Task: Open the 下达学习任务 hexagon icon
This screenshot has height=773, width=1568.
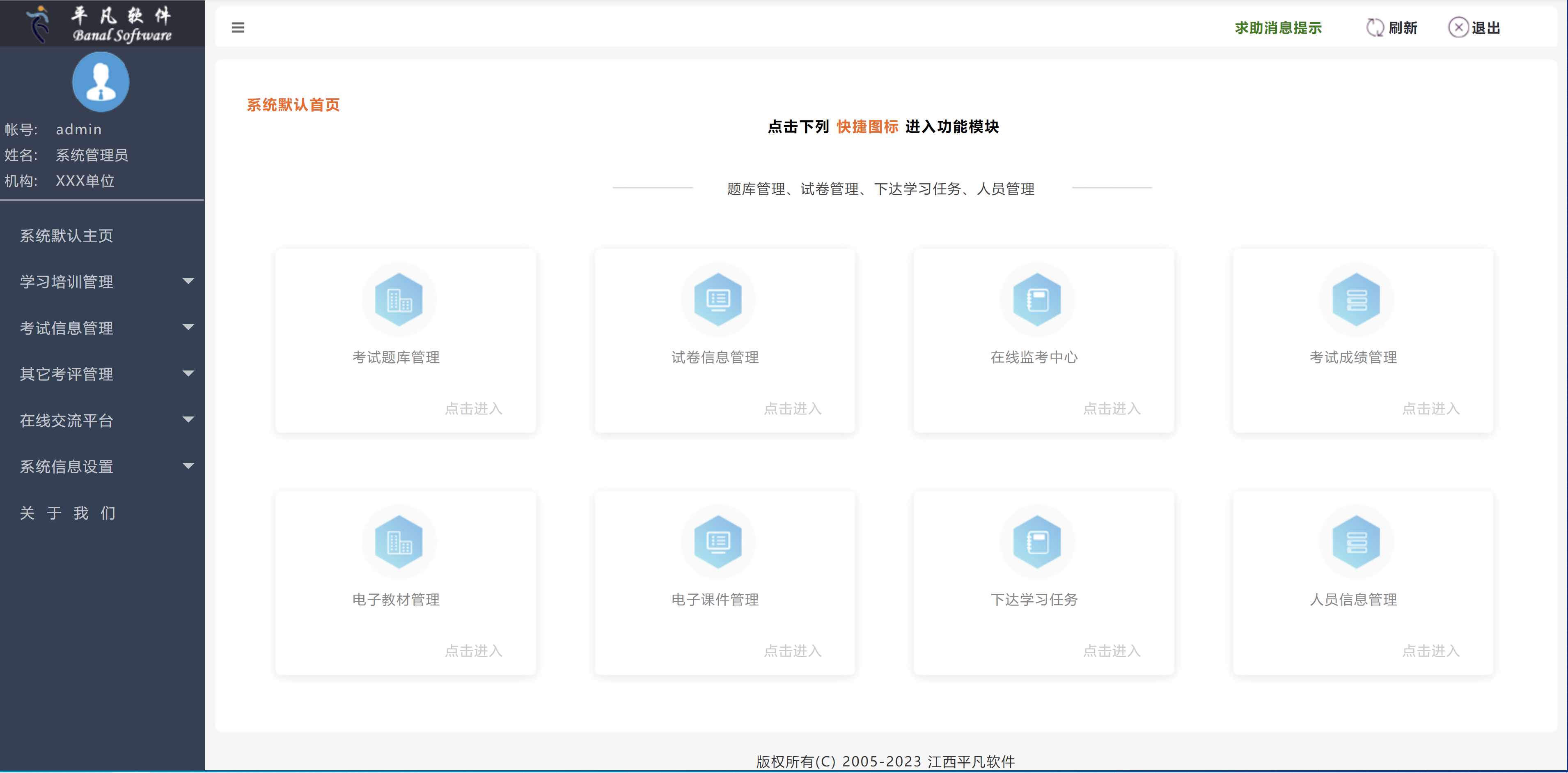Action: [1037, 542]
